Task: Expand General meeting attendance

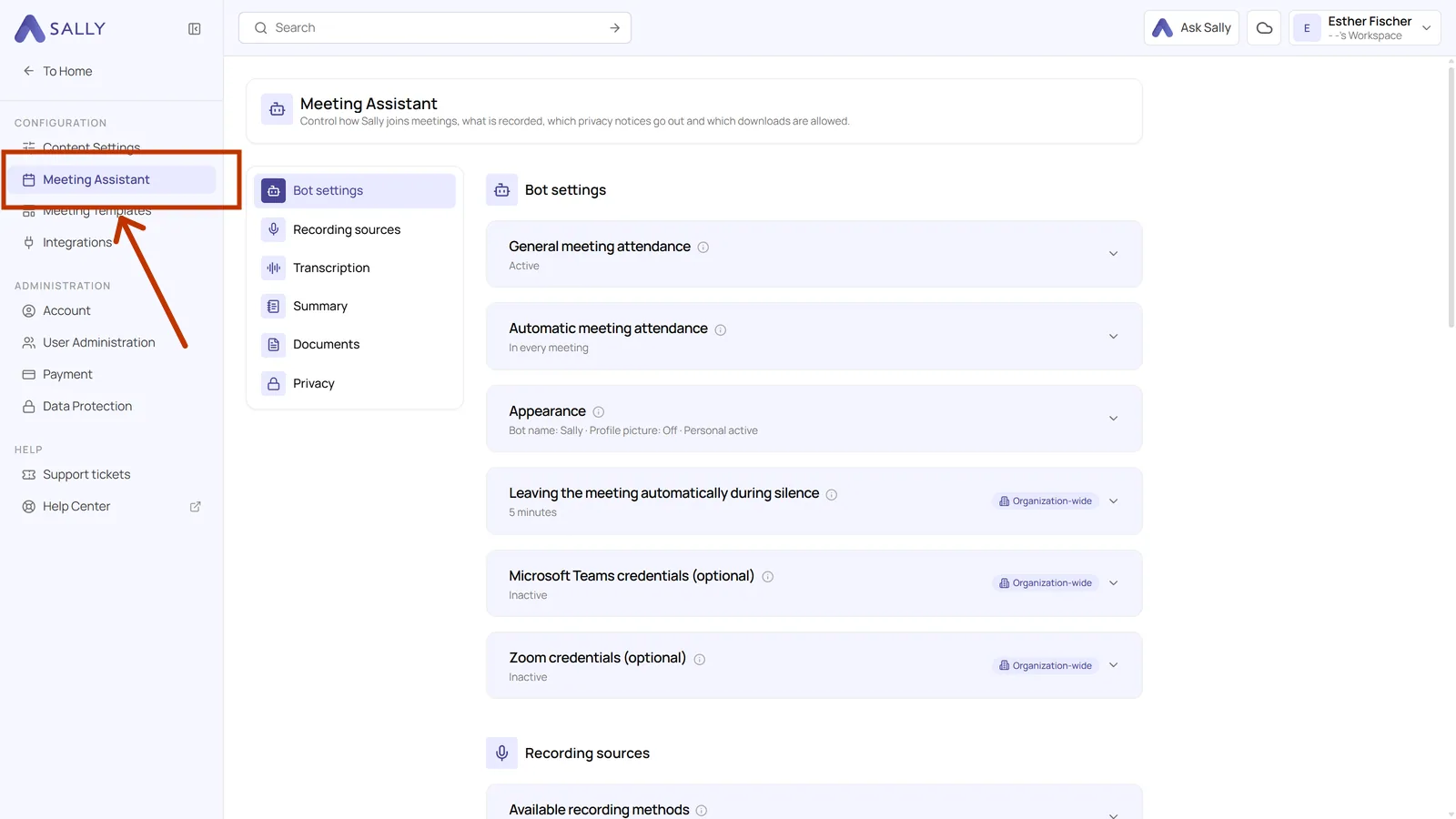Action: point(1113,254)
